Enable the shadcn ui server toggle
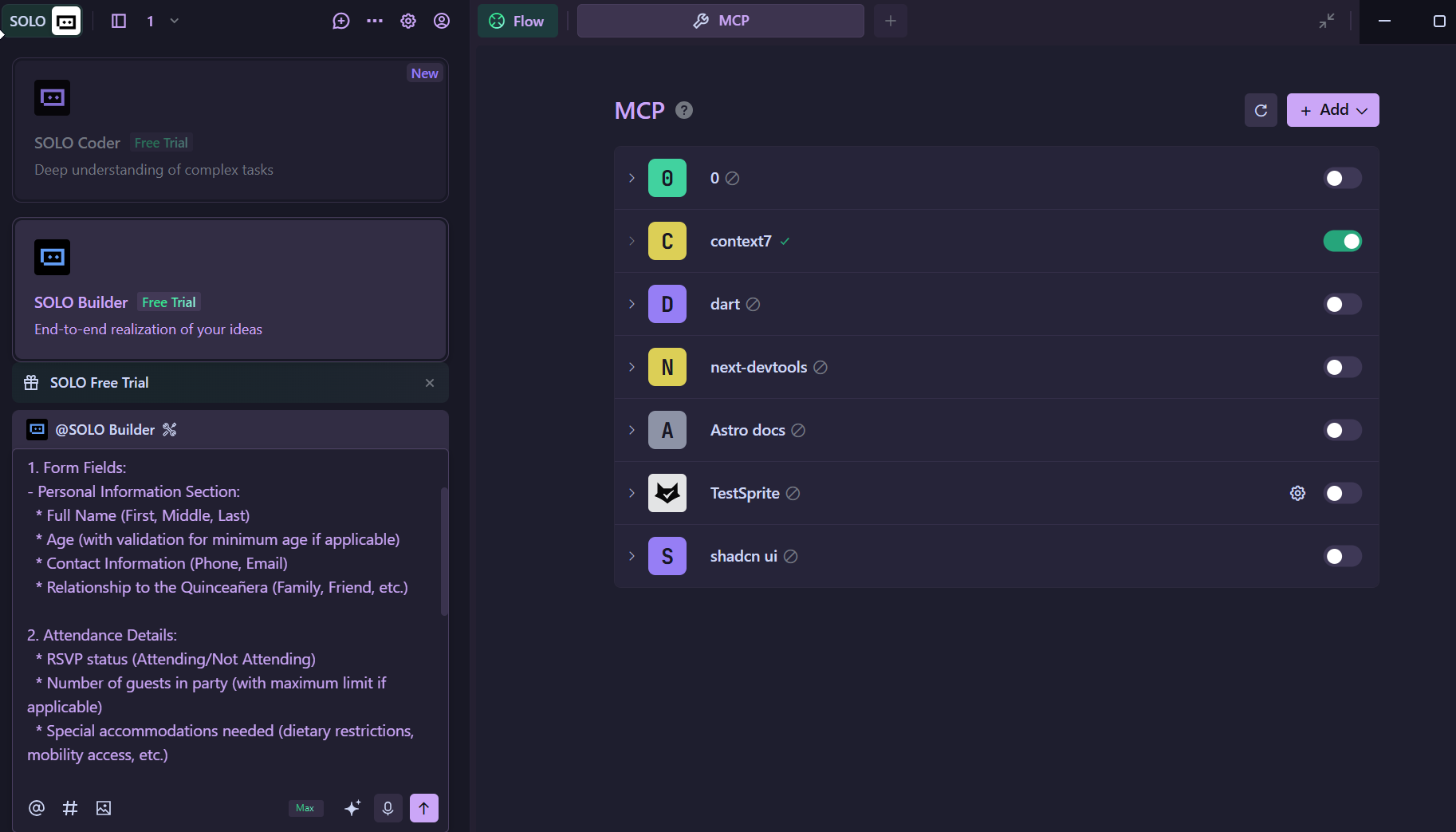This screenshot has width=1456, height=832. [1342, 556]
